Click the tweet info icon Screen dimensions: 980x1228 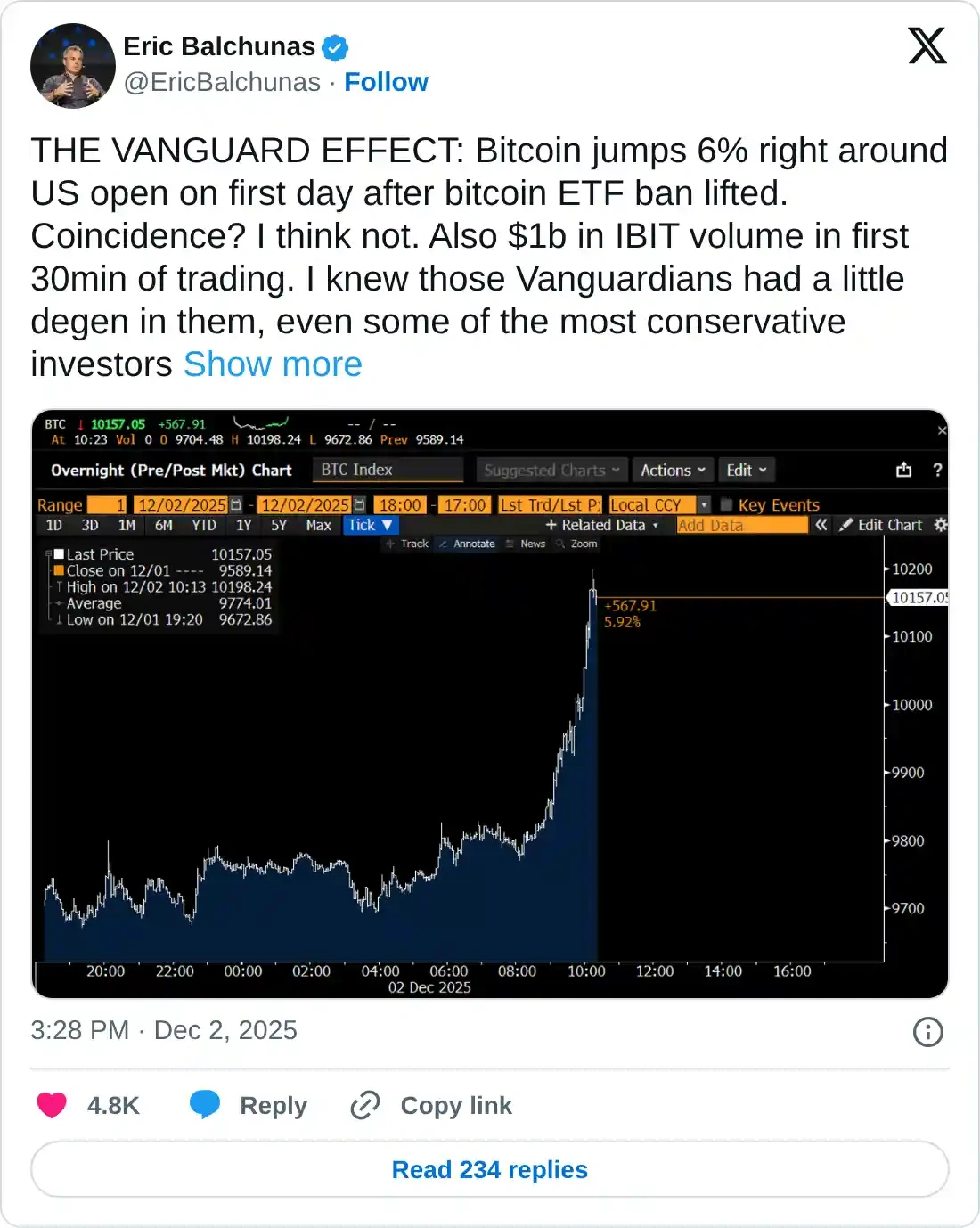coord(927,1032)
